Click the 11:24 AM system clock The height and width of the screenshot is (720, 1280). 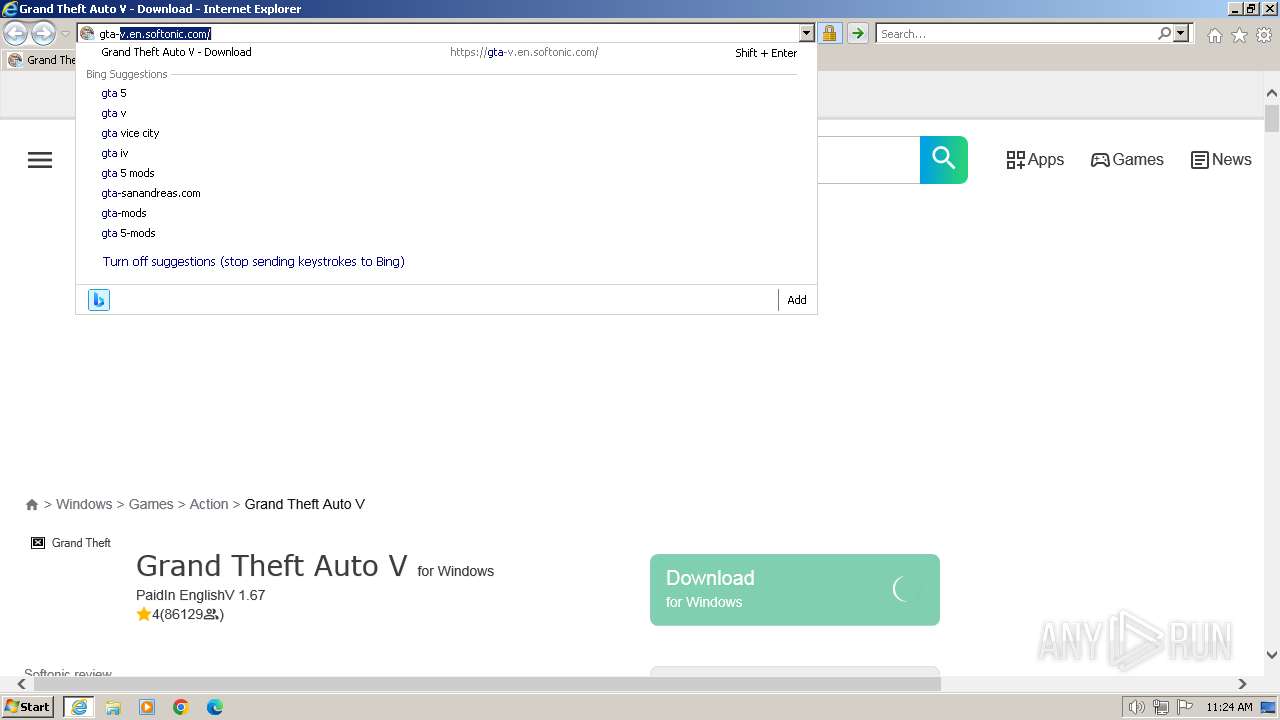pos(1229,707)
